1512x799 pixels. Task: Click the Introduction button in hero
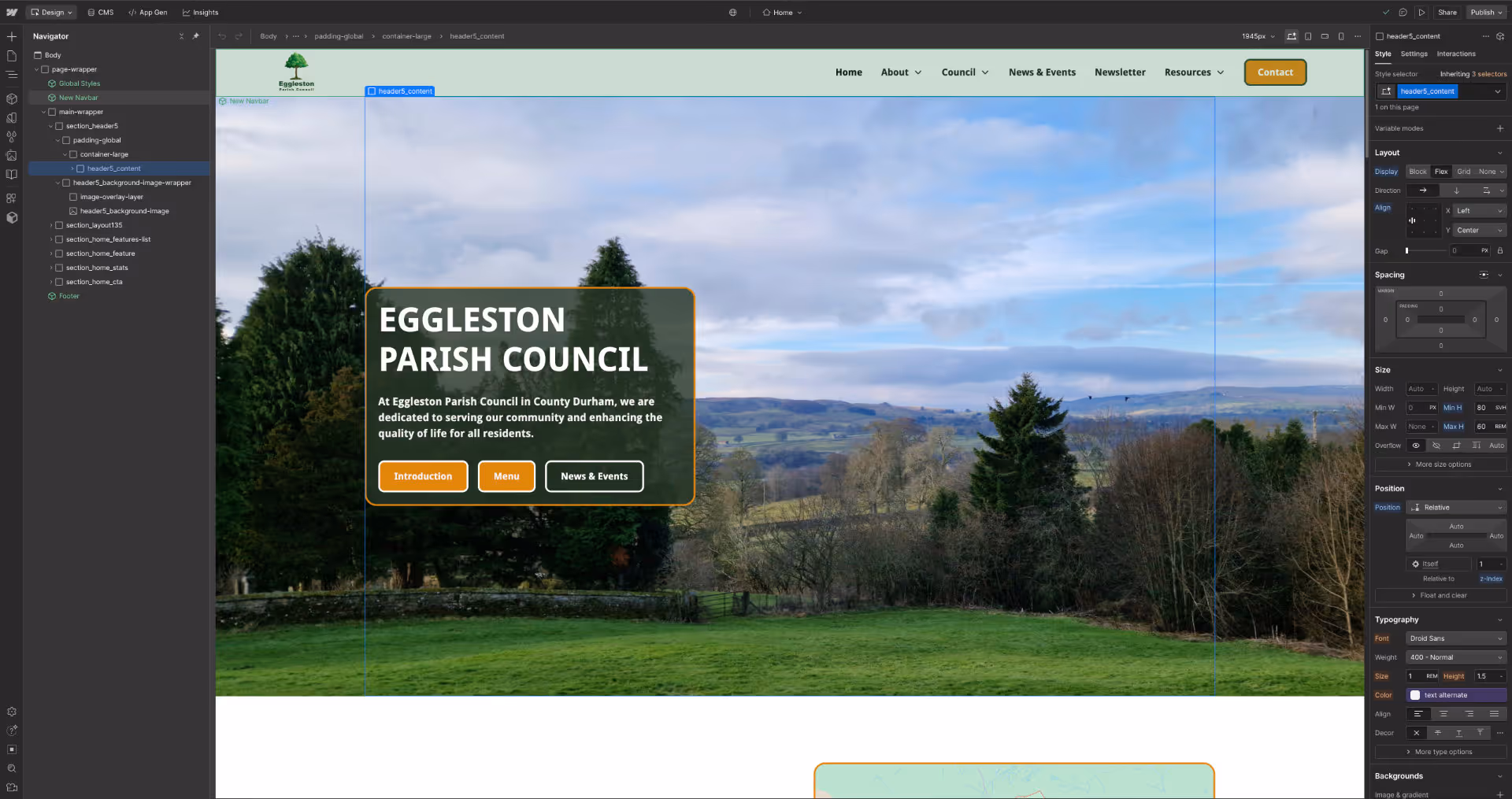[423, 476]
